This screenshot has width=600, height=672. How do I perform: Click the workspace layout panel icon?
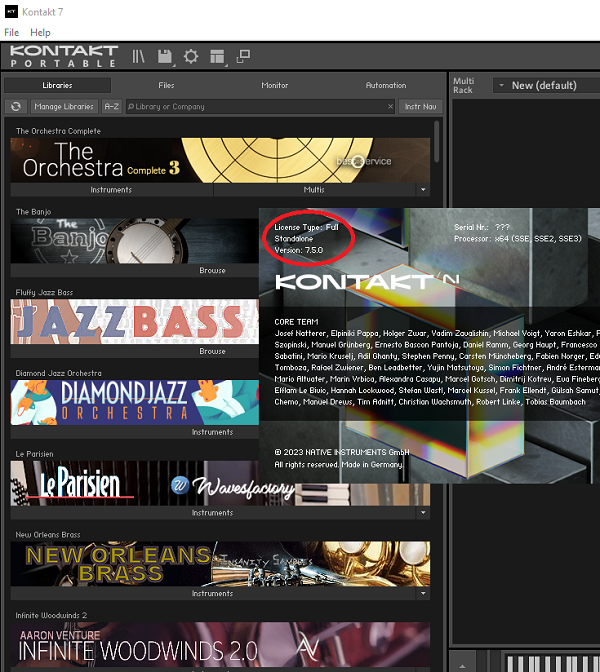click(217, 57)
